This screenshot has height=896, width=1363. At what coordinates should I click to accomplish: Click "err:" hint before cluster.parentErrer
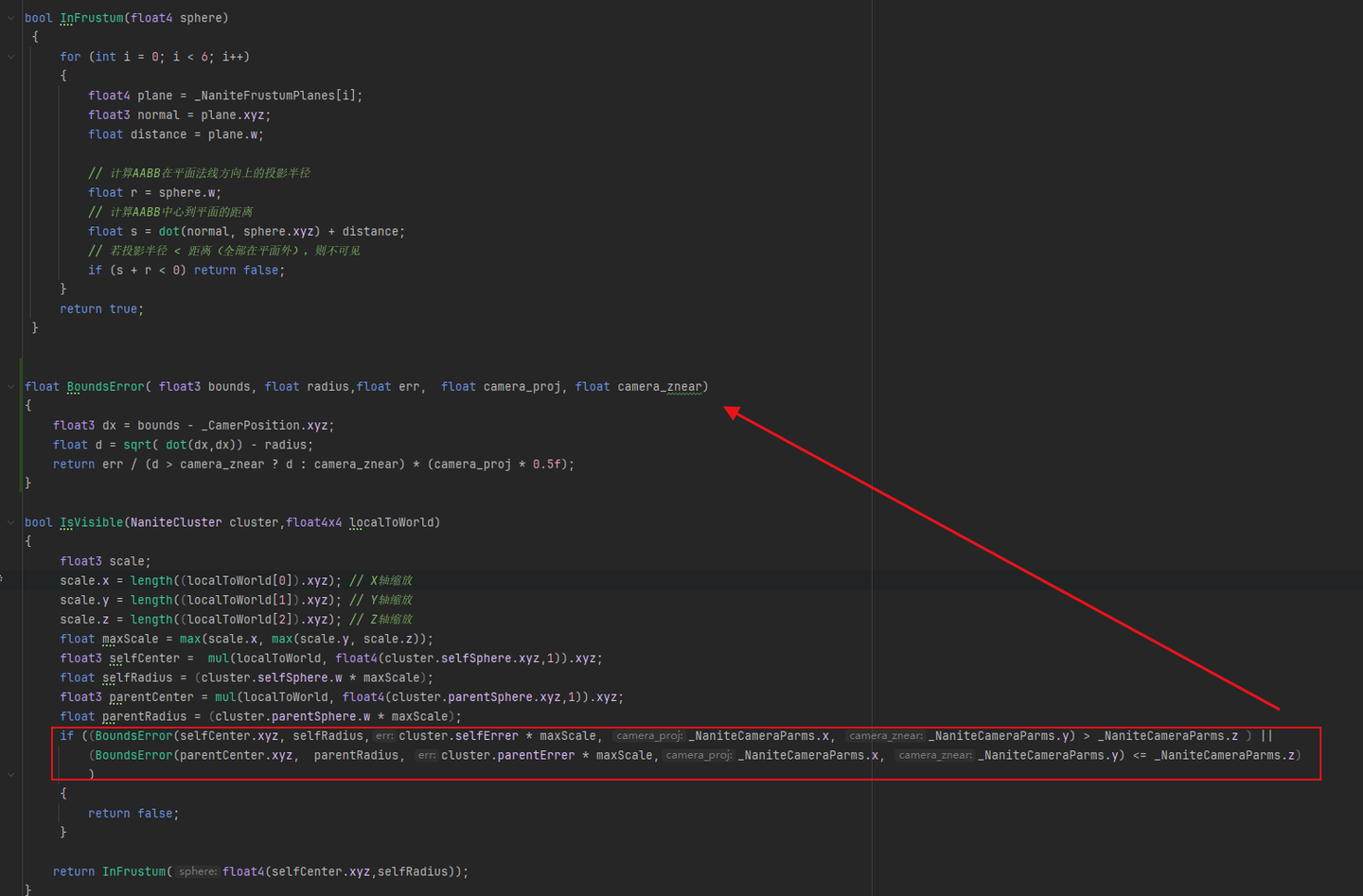pos(426,755)
